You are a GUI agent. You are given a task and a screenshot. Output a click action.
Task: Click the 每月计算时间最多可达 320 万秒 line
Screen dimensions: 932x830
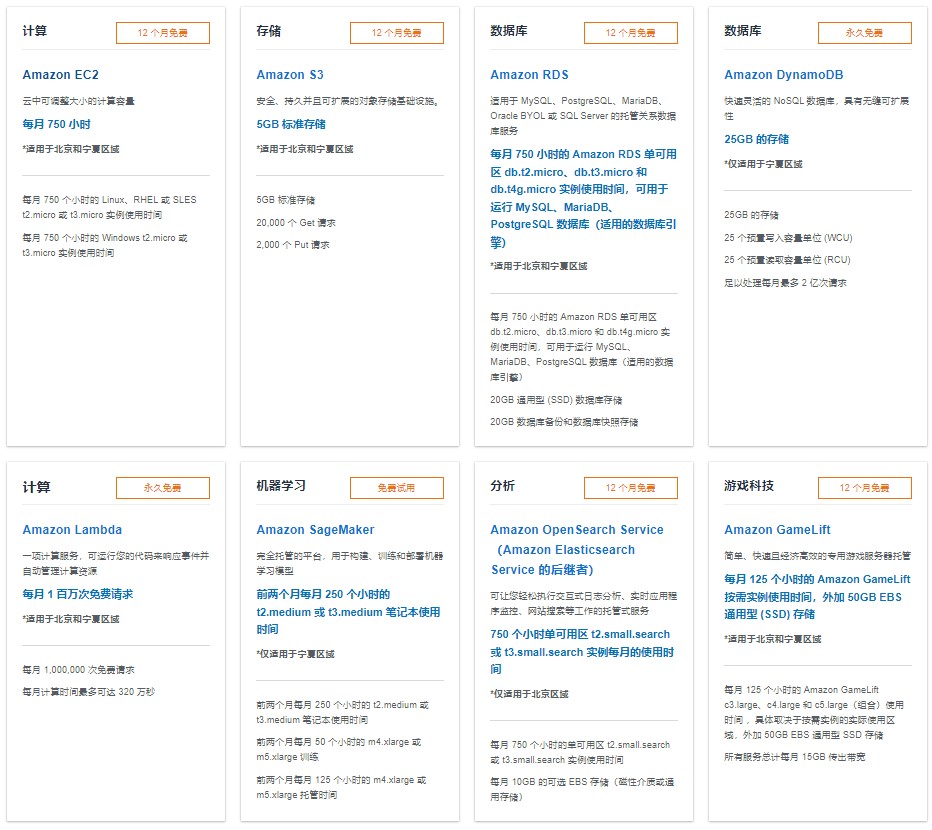[x=89, y=692]
